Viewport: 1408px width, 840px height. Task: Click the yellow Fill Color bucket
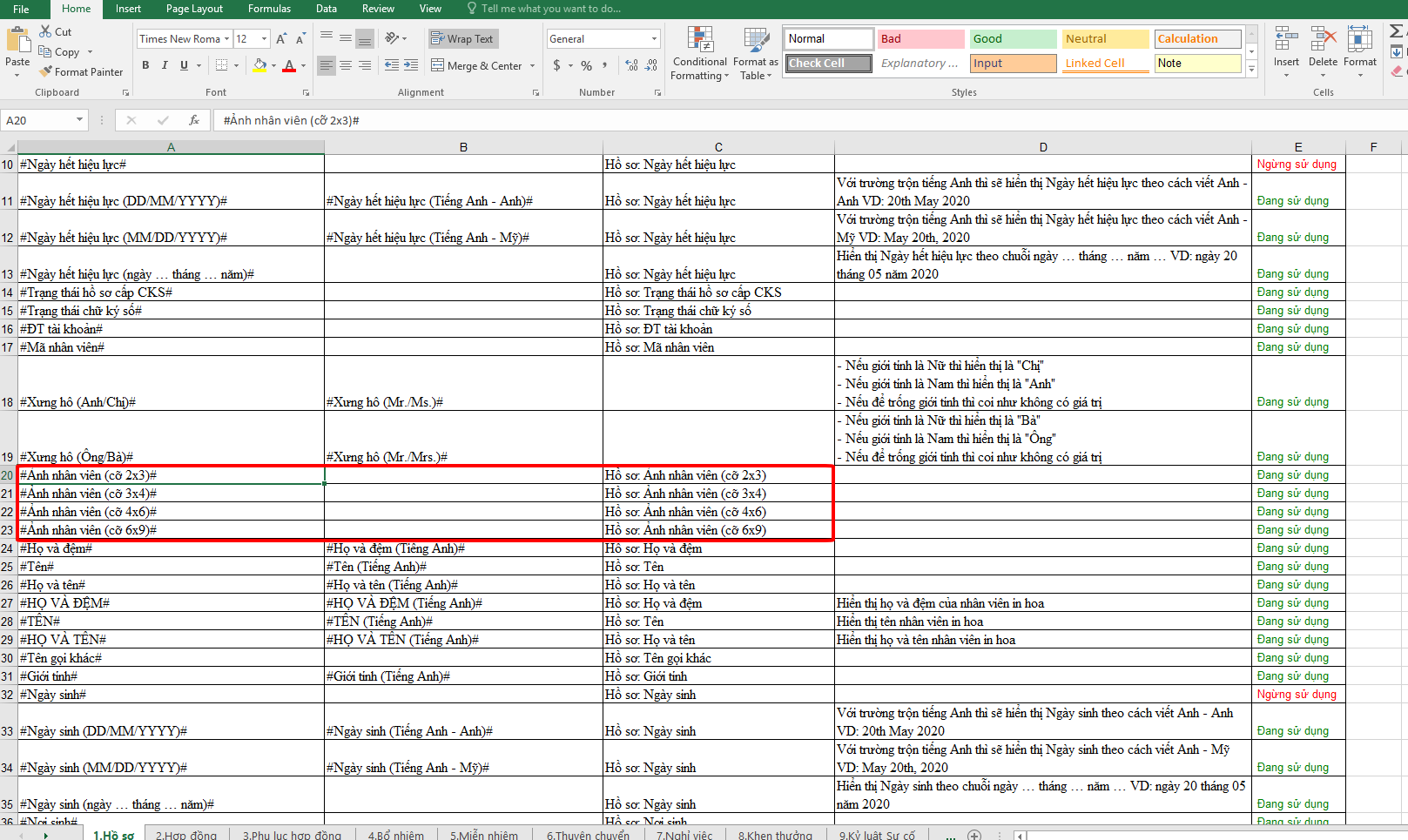(259, 65)
